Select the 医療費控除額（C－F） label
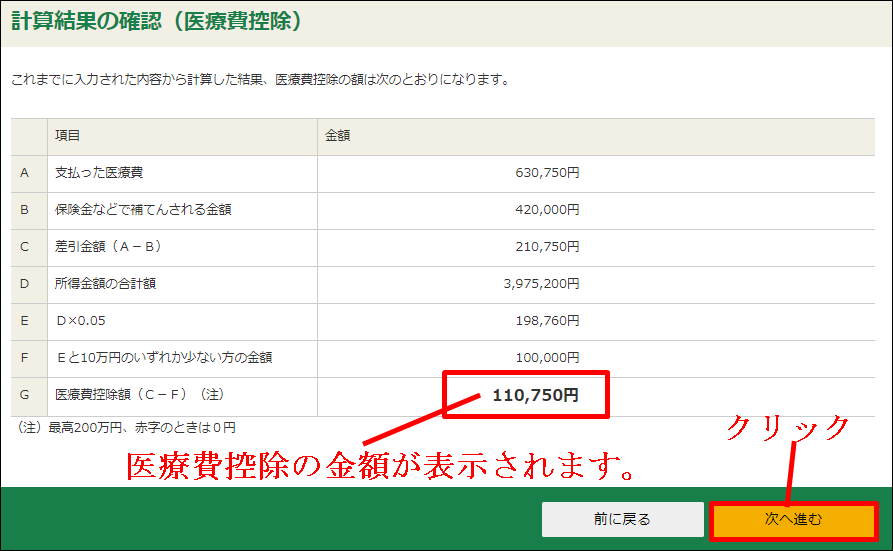Viewport: 893px width, 551px height. pyautogui.click(x=140, y=394)
